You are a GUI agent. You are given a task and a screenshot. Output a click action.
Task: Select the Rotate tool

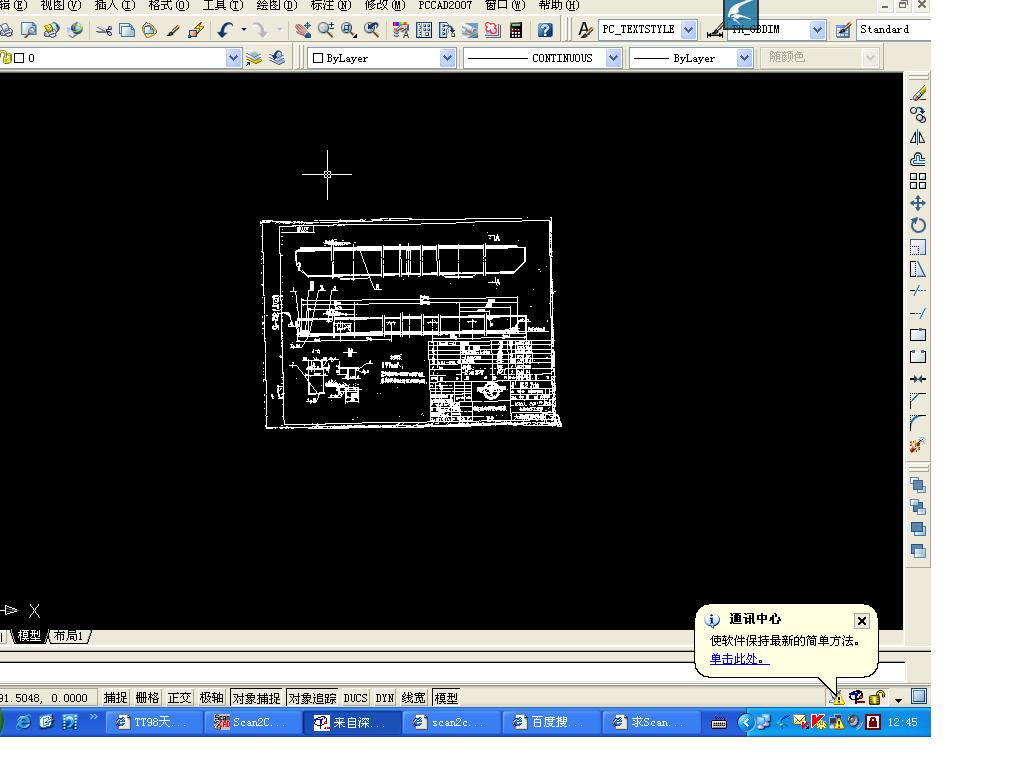918,225
